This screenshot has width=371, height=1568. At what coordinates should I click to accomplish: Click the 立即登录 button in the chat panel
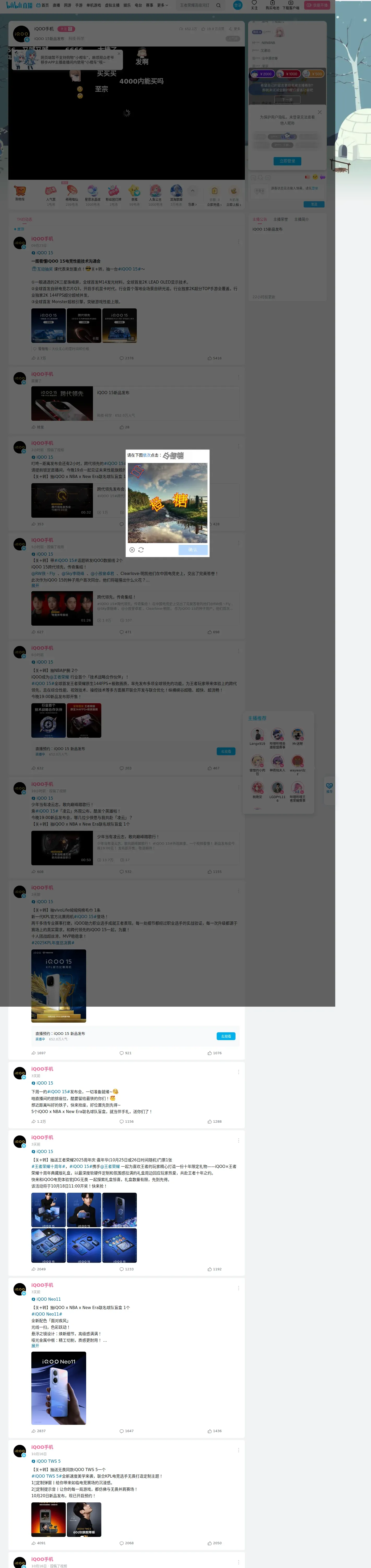click(x=287, y=161)
